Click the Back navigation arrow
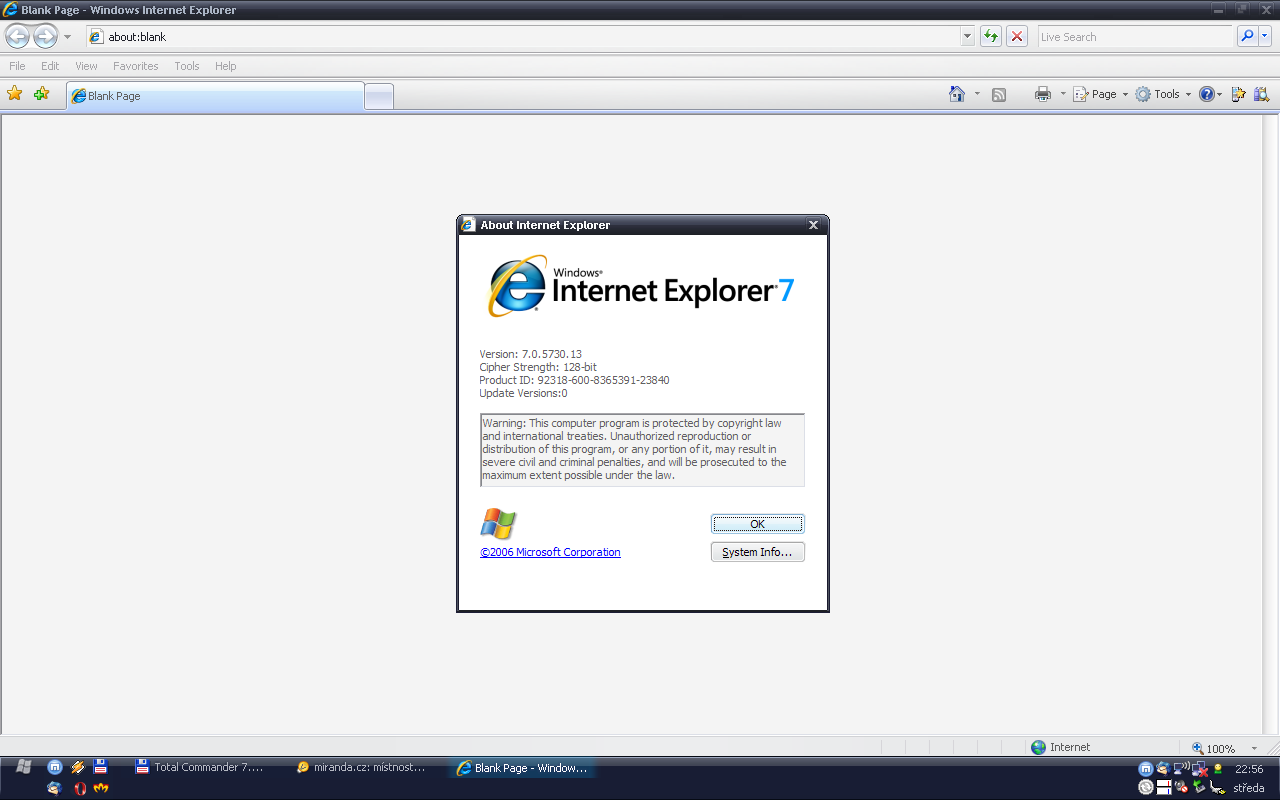This screenshot has height=800, width=1280. click(x=17, y=37)
